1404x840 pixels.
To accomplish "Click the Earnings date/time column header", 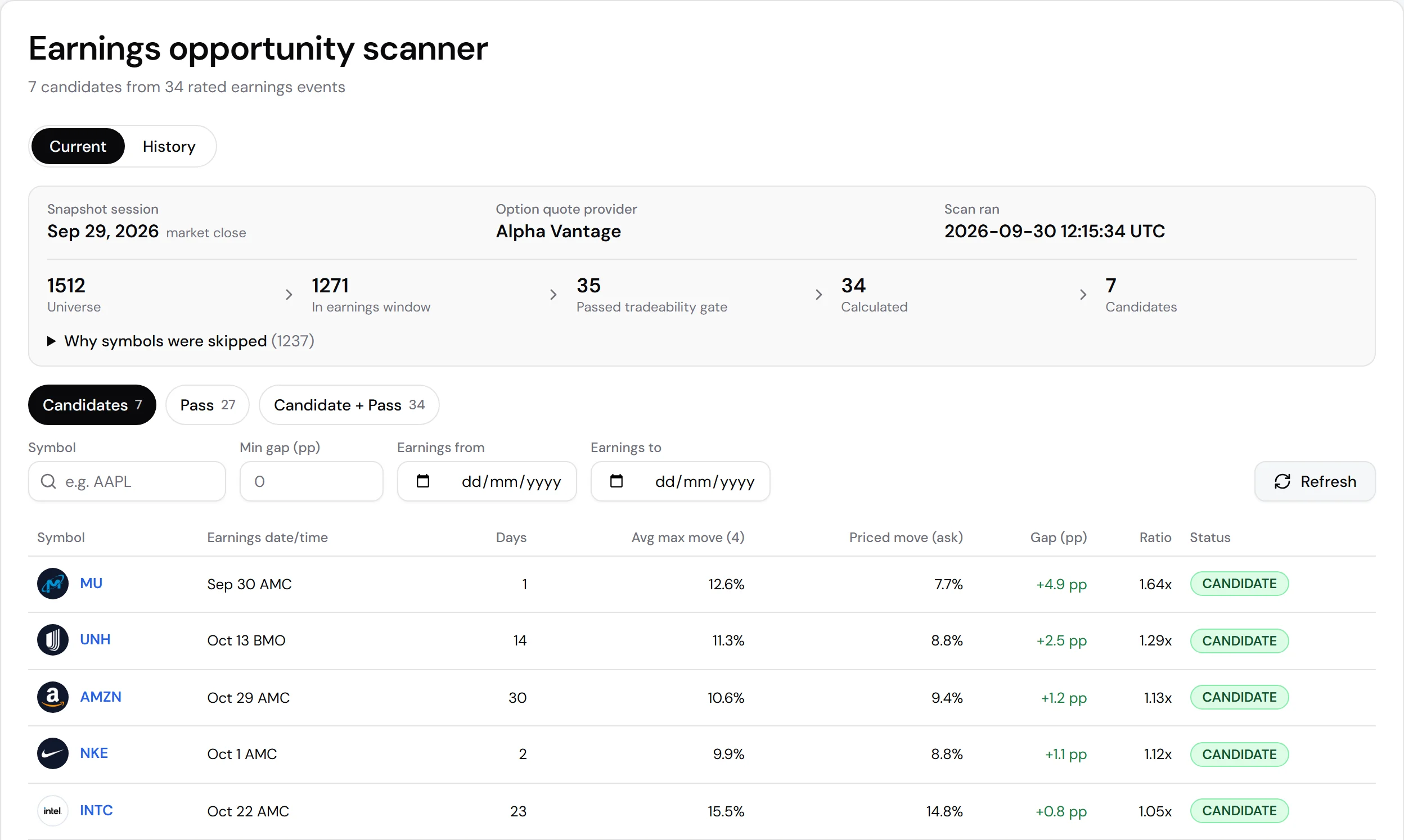I will (267, 538).
